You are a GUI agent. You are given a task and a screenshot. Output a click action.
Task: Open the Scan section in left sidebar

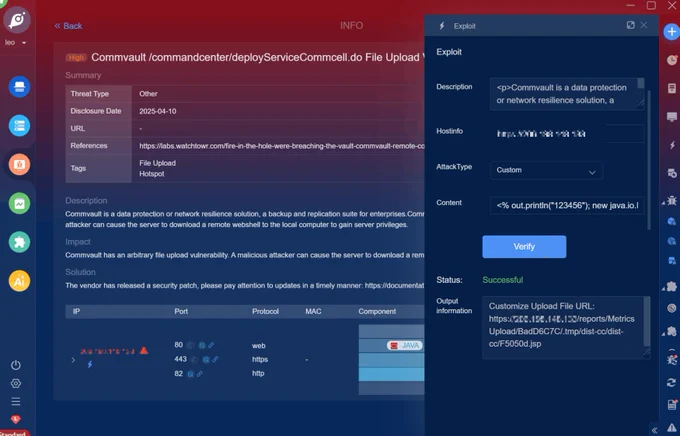point(20,87)
